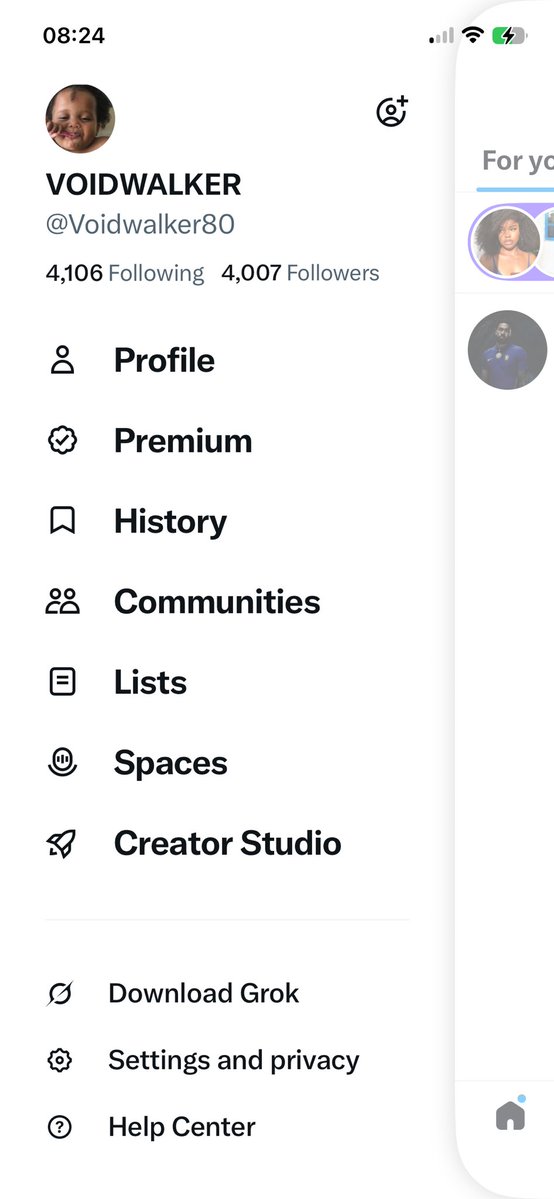Tap the Grok slashed-circle icon
The width and height of the screenshot is (554, 1199).
[60, 993]
